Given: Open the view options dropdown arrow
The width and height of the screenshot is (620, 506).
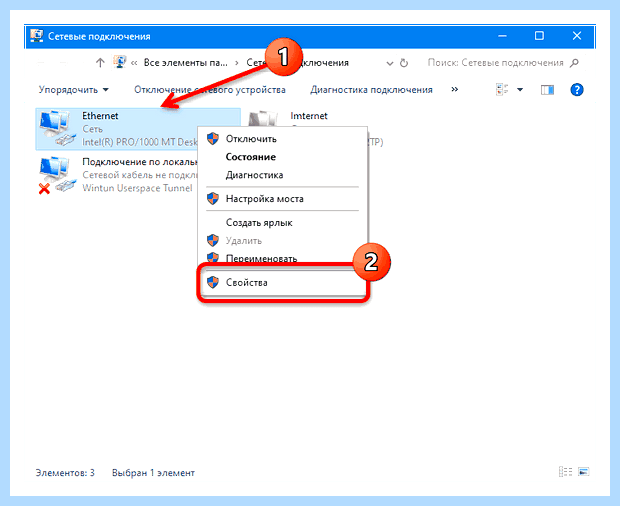Looking at the screenshot, I should [x=520, y=90].
